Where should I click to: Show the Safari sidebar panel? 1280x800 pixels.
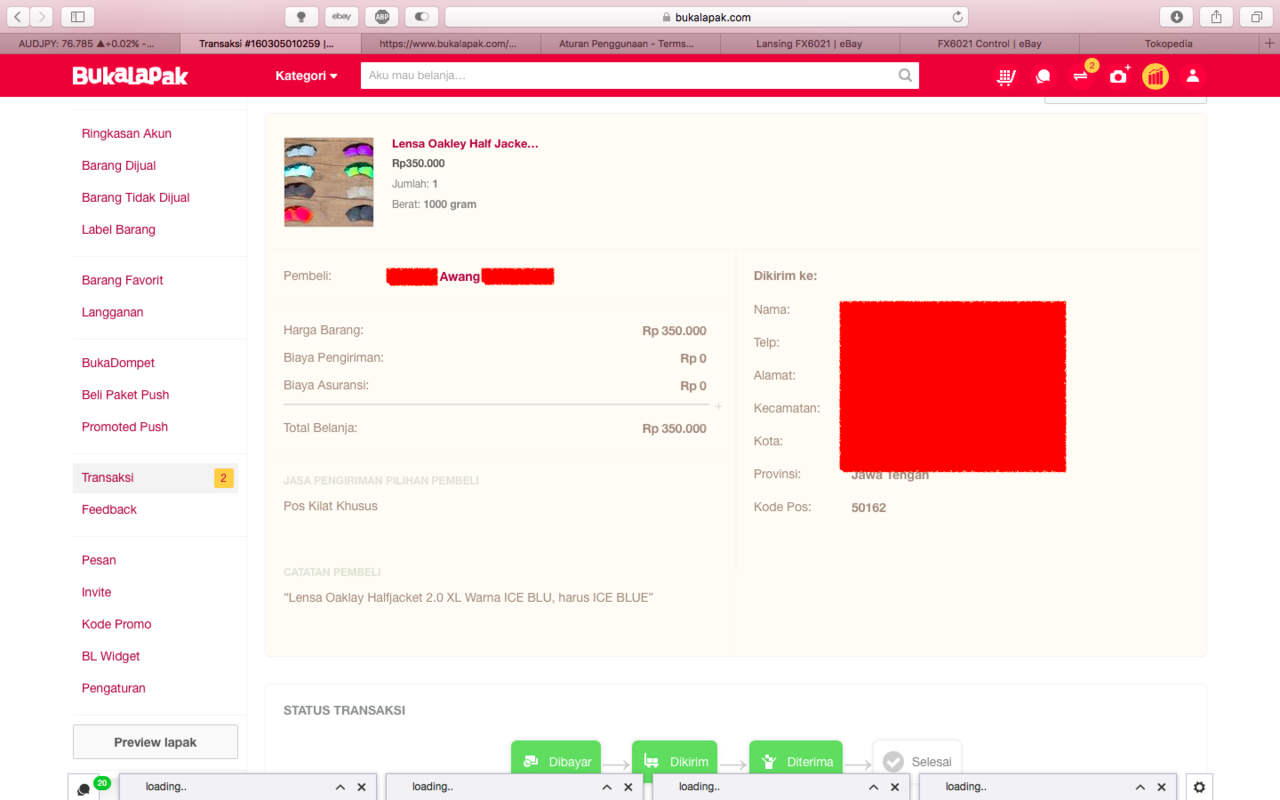76,16
